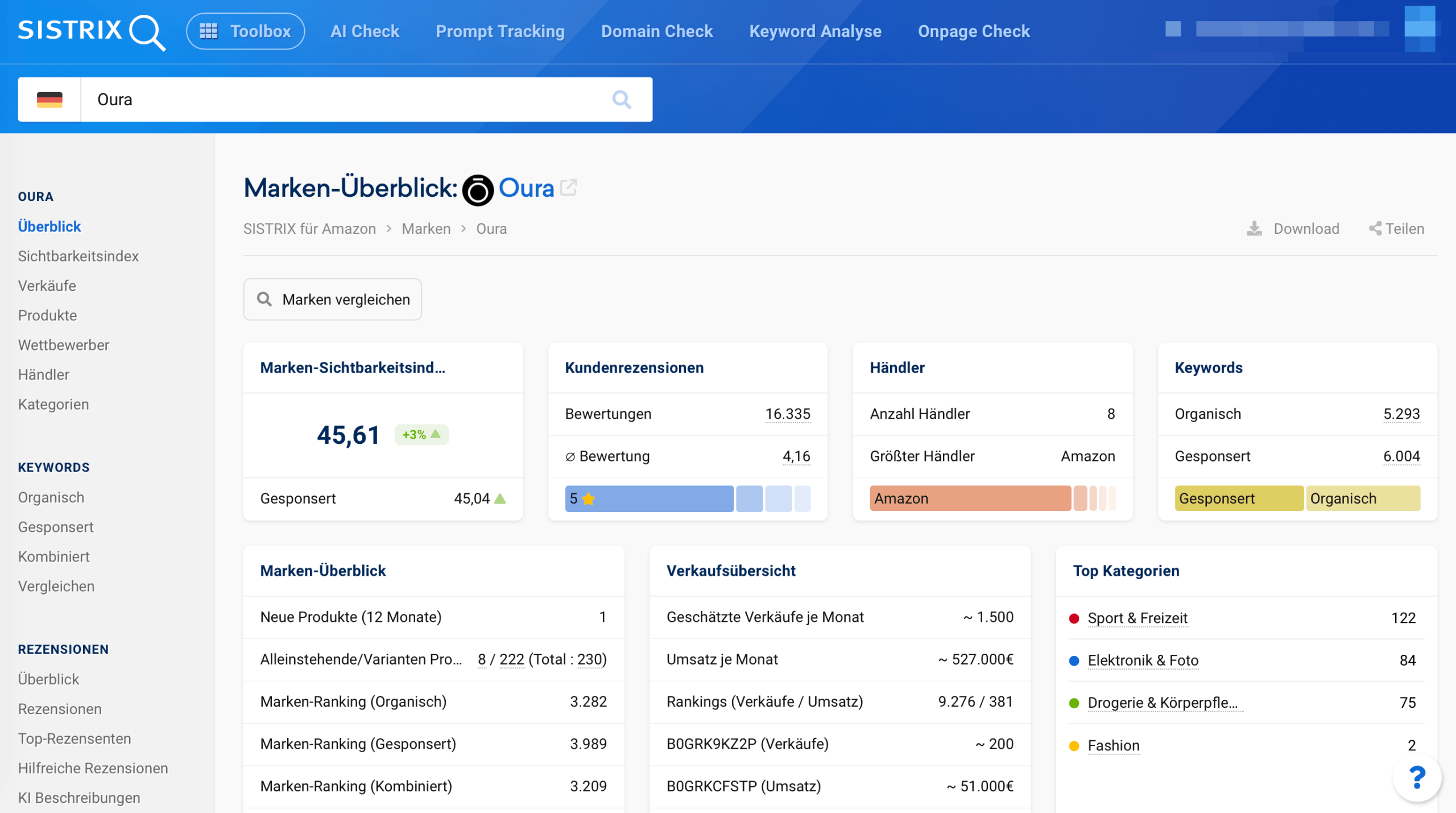The image size is (1456, 813).
Task: Open Sichtbarkeitsindex in sidebar
Action: click(x=78, y=256)
